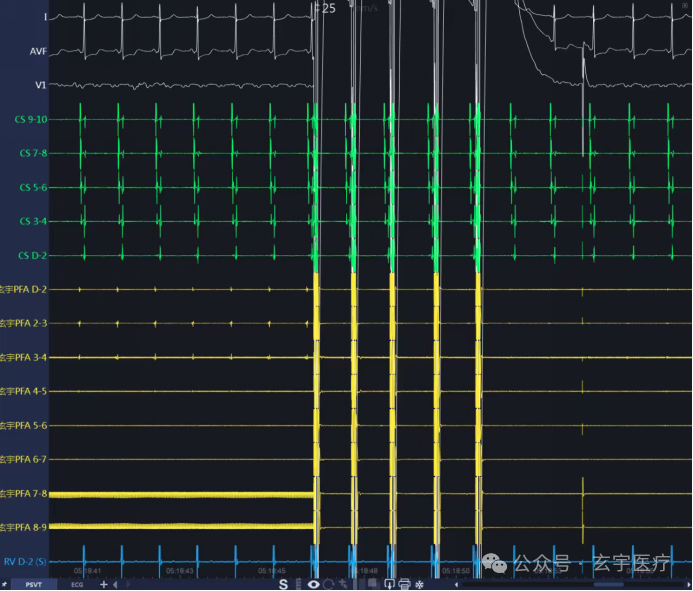The width and height of the screenshot is (693, 591).
Task: Click the overlapping squares icon
Action: pos(372,583)
